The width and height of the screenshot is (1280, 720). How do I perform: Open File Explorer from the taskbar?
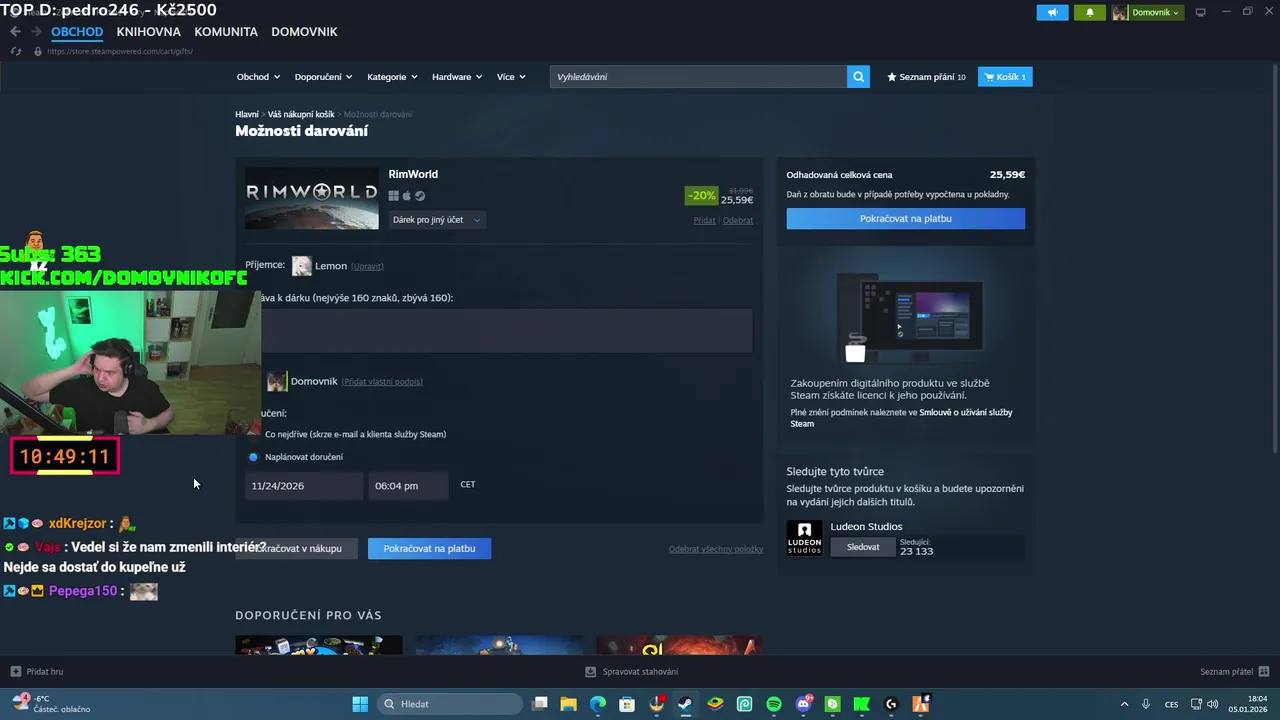coord(568,704)
